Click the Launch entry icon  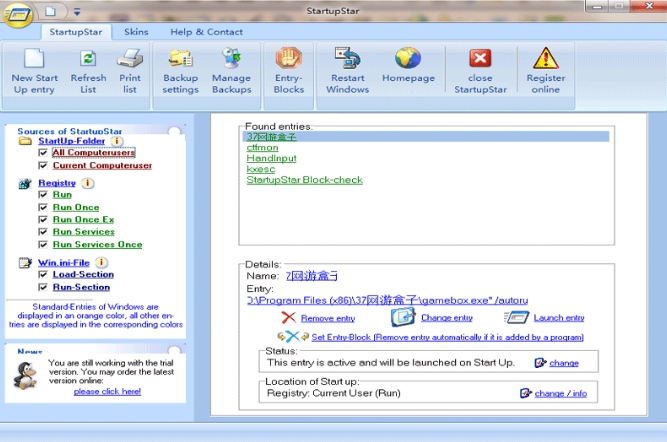(516, 317)
